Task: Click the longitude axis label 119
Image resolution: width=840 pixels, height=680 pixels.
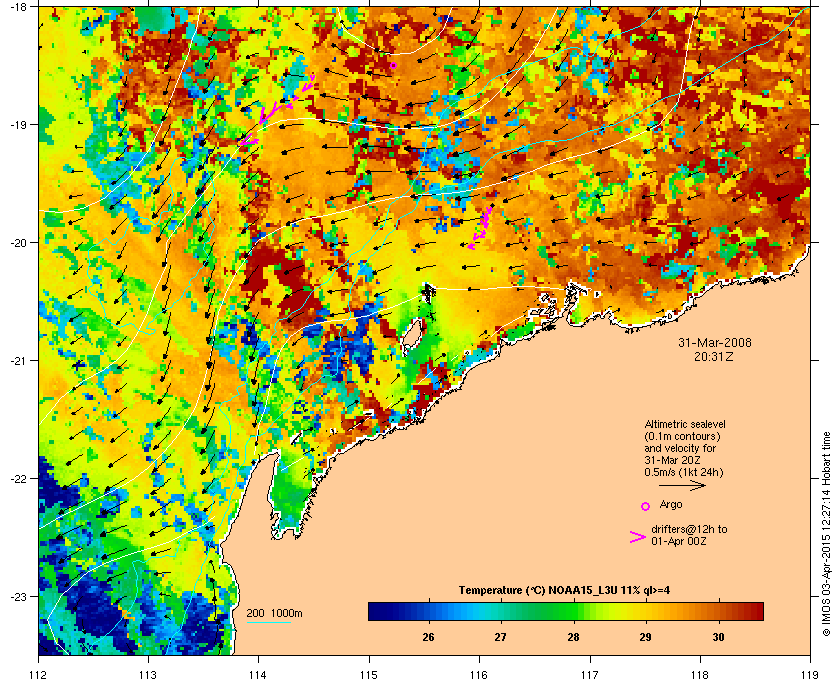Action: 811,674
